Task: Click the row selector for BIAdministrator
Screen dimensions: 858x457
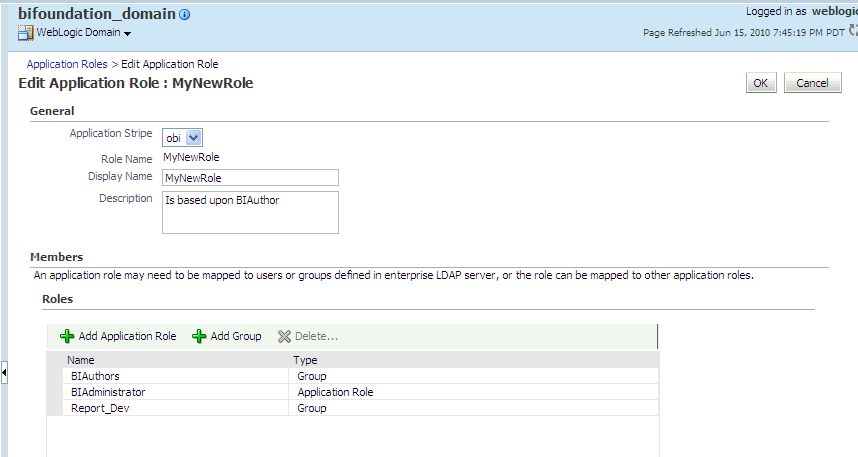Action: pos(55,392)
